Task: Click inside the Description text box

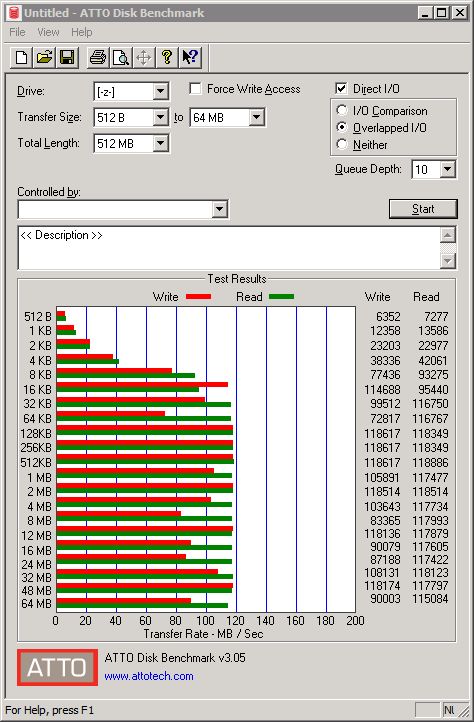Action: click(229, 248)
